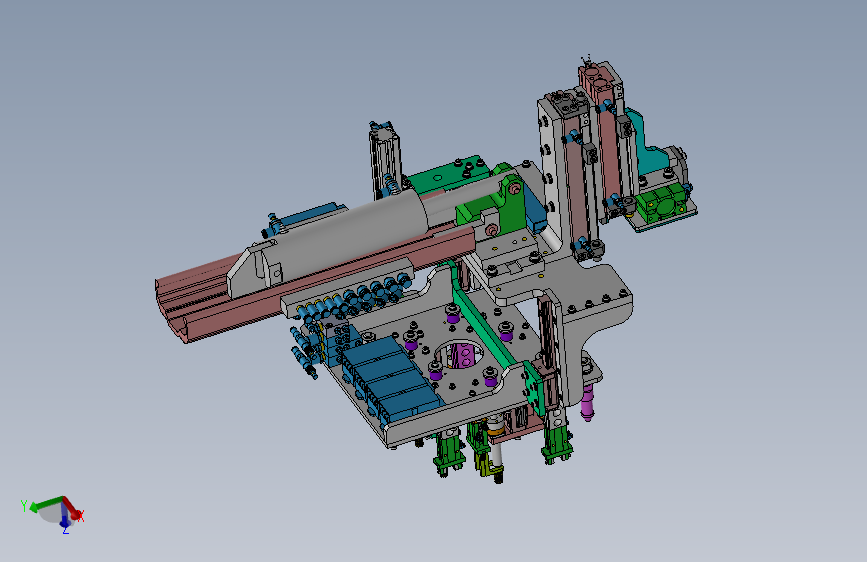867x562 pixels.
Task: Select the green pillow block bearing on the right
Action: click(662, 204)
